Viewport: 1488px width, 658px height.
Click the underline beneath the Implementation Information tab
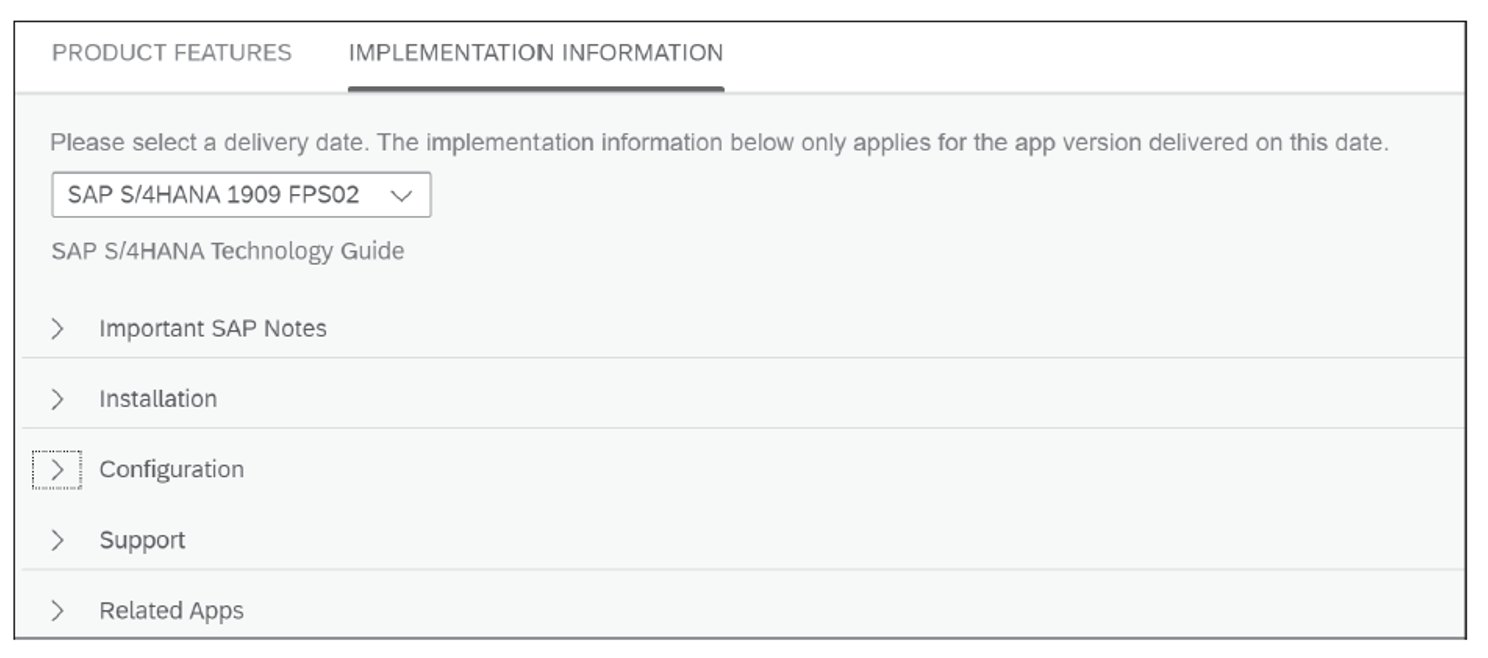click(x=535, y=88)
